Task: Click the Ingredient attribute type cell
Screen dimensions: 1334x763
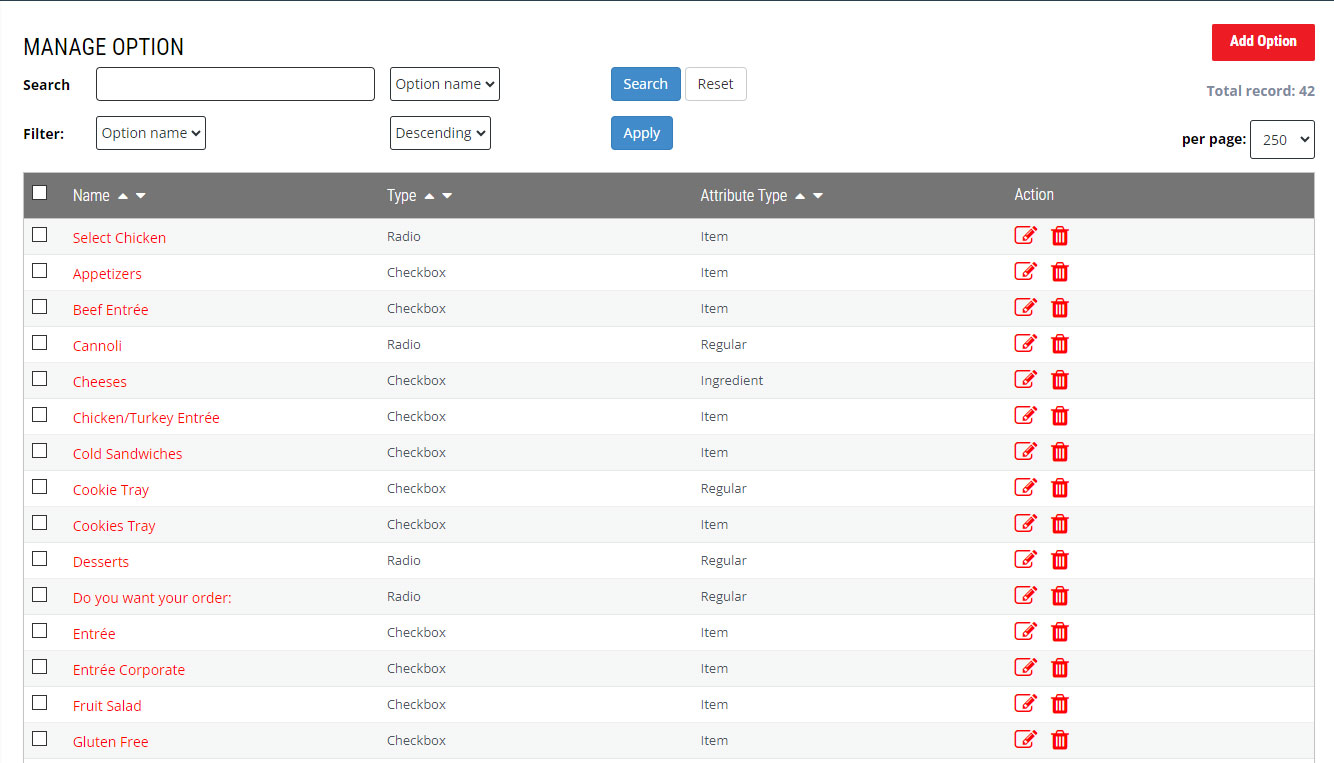Action: tap(732, 381)
